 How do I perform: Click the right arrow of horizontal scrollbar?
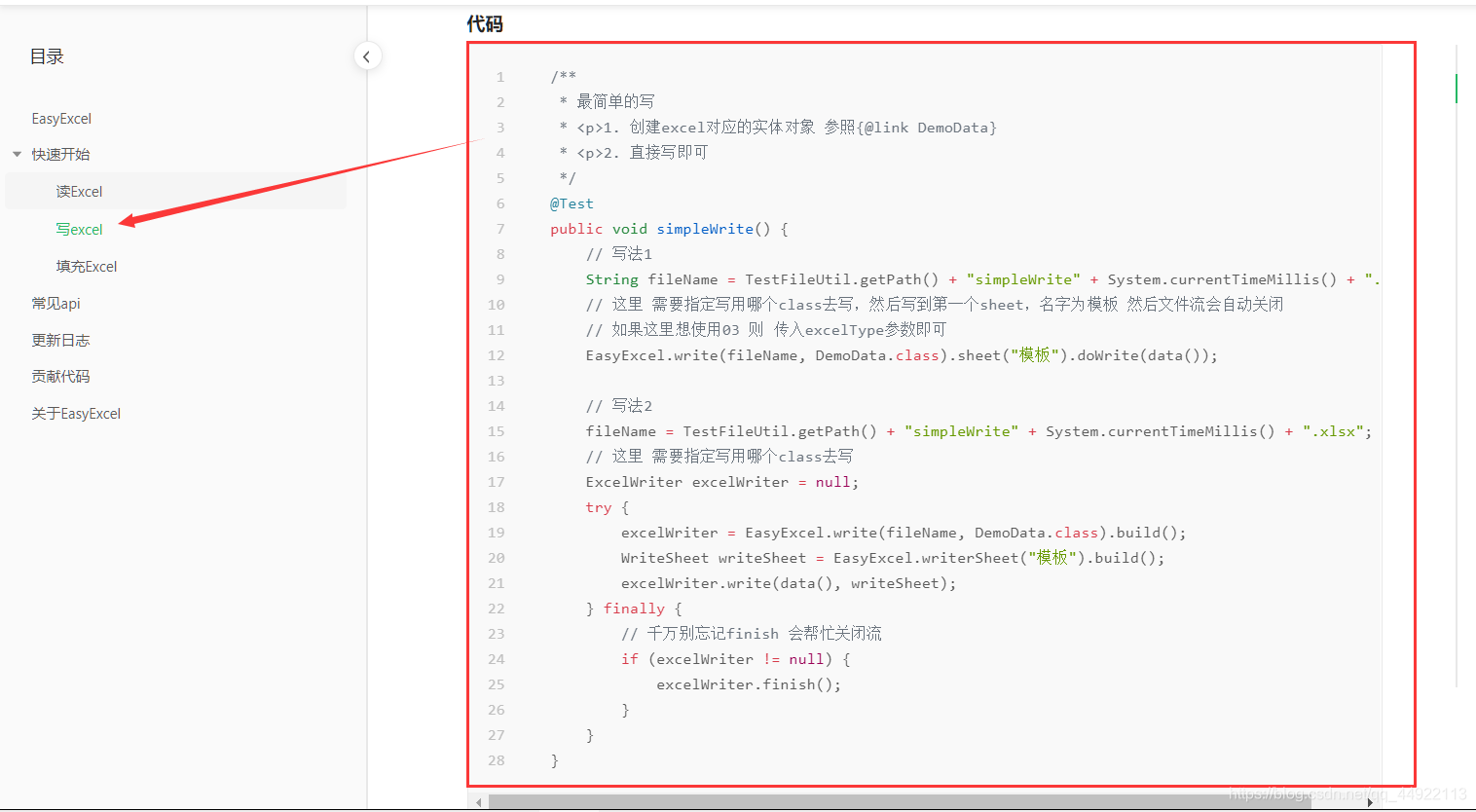coord(1370,802)
